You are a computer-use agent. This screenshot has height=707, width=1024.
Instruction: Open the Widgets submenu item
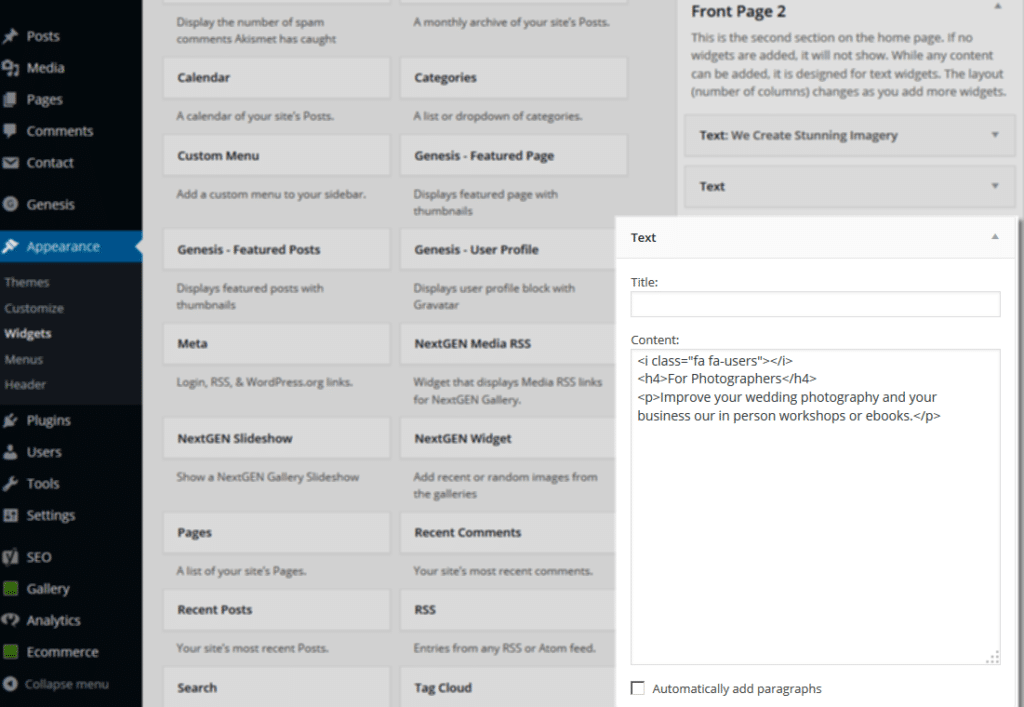(x=27, y=334)
